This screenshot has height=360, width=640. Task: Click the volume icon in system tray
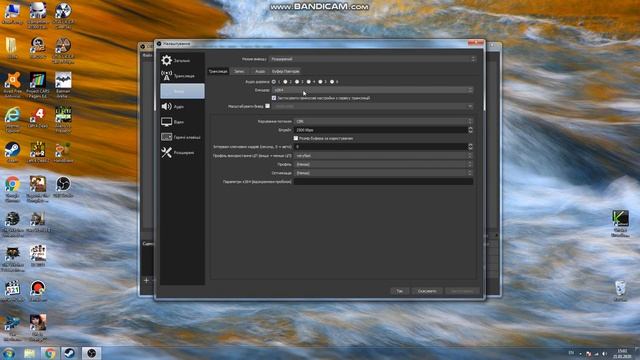tap(604, 353)
